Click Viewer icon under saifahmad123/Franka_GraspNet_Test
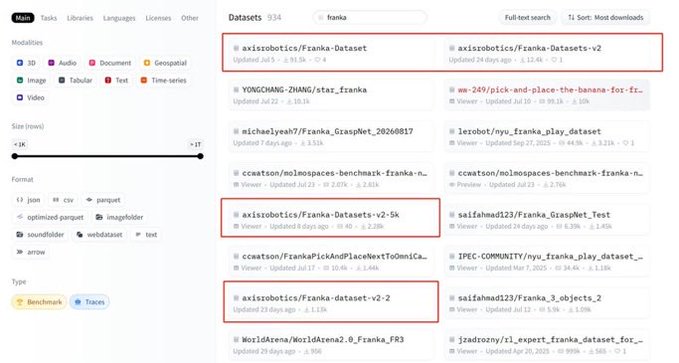Screen dimensions: 679x363 [x=452, y=226]
